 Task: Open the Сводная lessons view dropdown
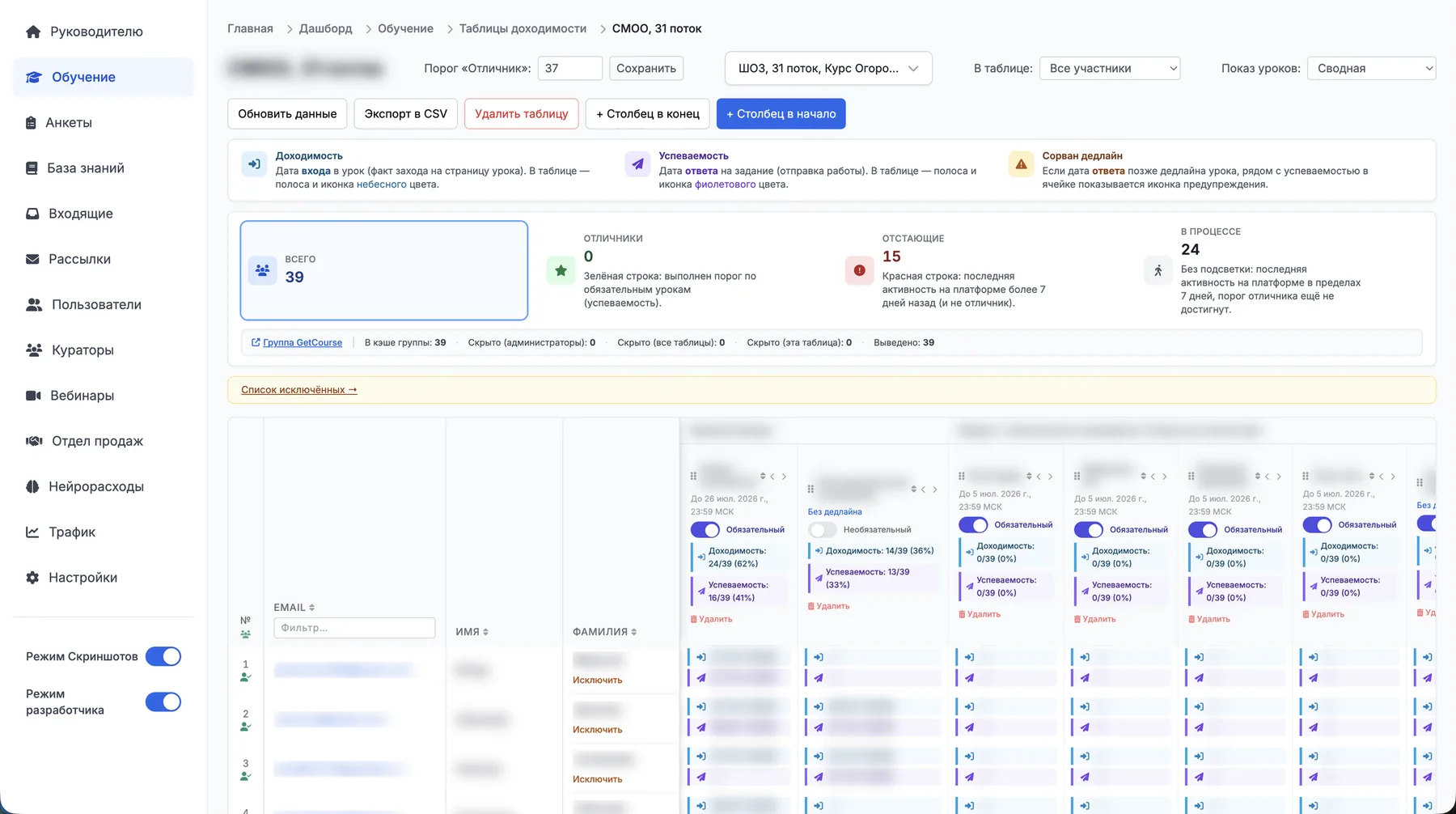click(1372, 68)
